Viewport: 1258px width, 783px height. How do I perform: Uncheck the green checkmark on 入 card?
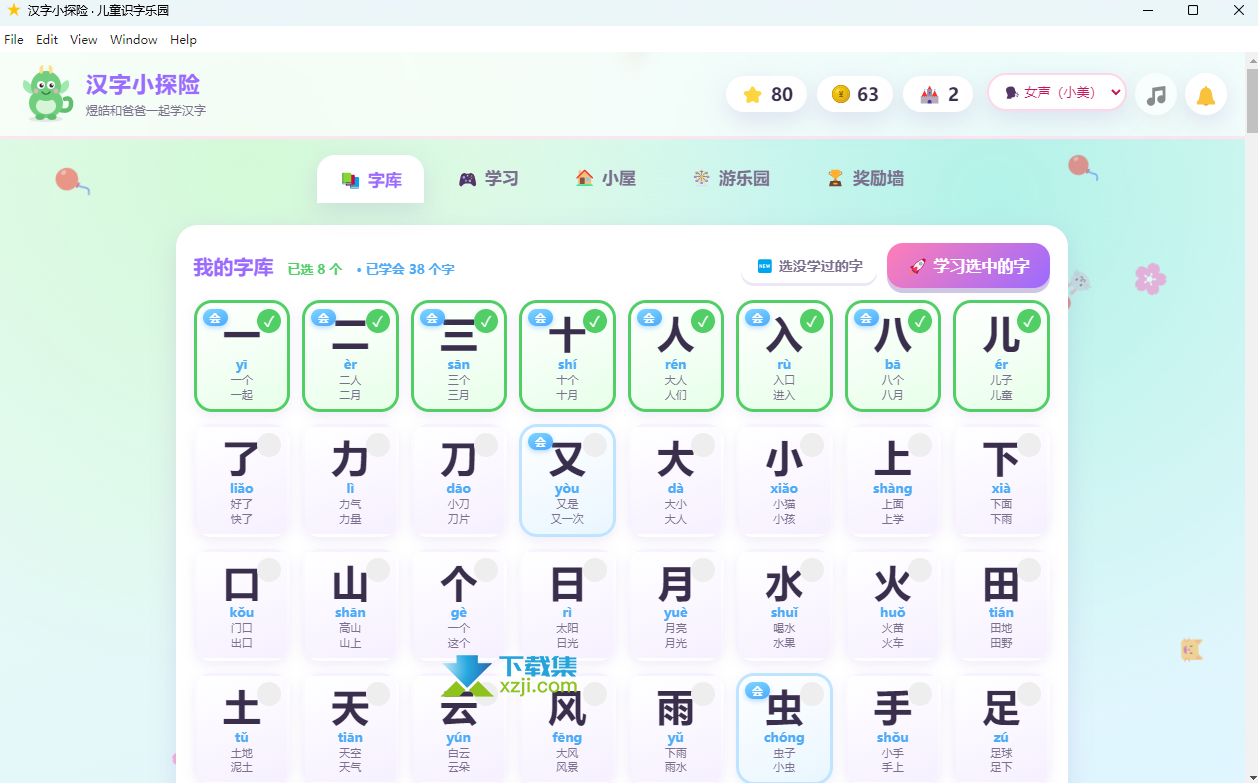(812, 321)
